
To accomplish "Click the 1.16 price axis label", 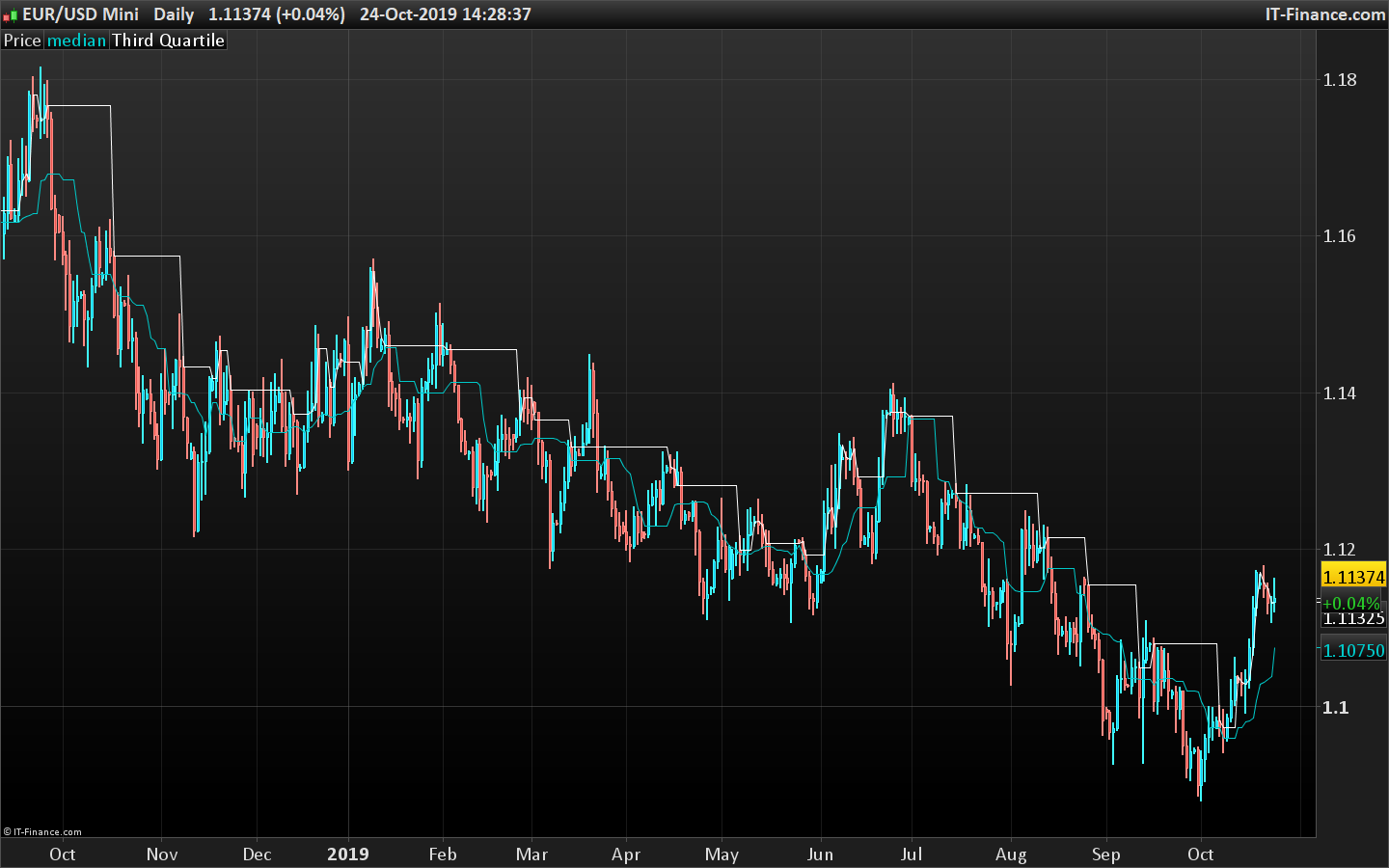I will (x=1340, y=236).
